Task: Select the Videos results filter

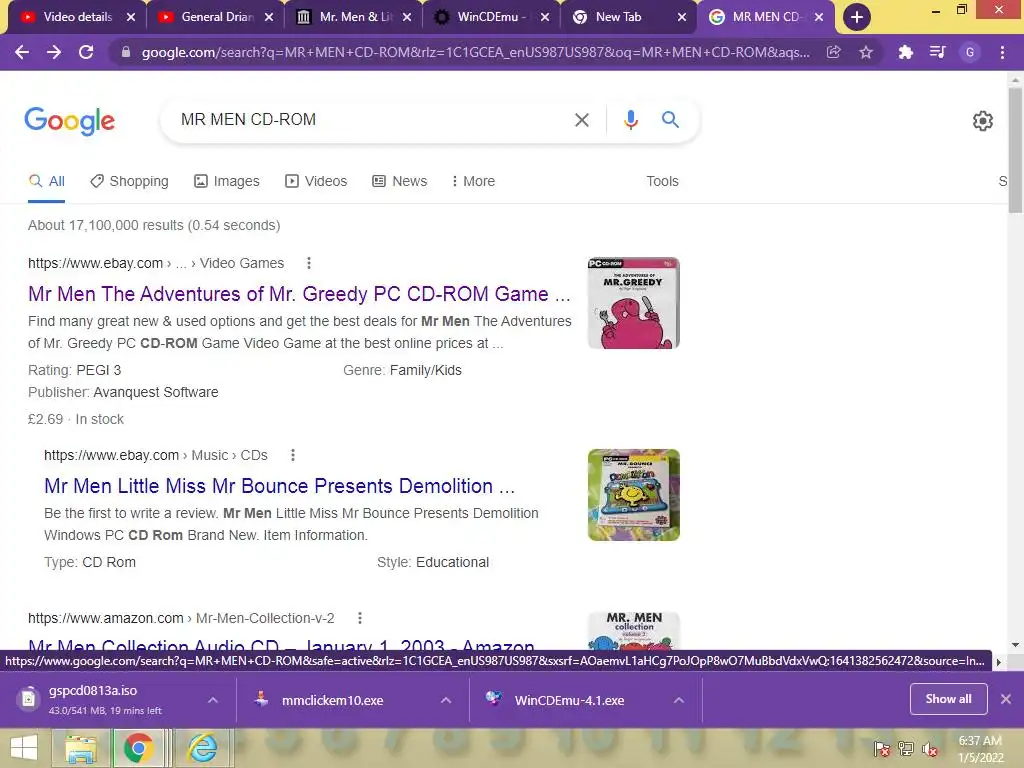Action: point(316,182)
